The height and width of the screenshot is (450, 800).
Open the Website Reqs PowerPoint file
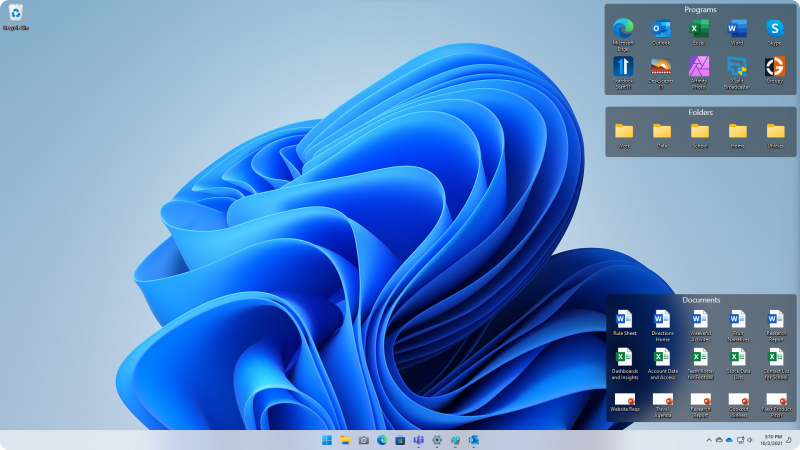point(624,400)
